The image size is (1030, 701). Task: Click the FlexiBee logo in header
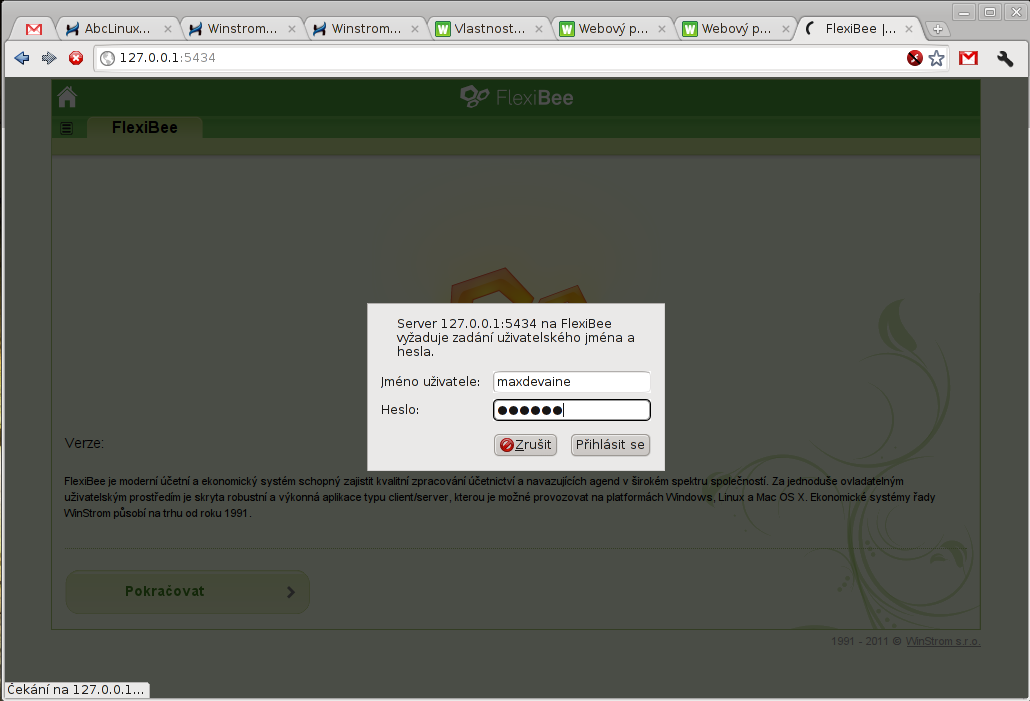(516, 97)
